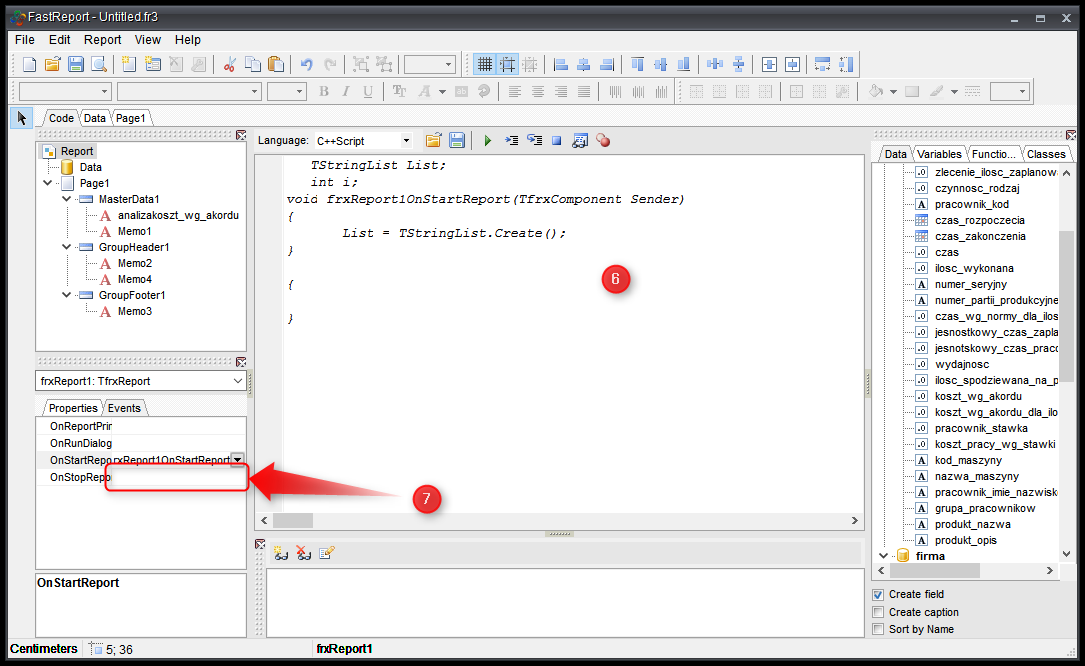Save the script with the code editor disk icon
The height and width of the screenshot is (666, 1085).
[456, 141]
